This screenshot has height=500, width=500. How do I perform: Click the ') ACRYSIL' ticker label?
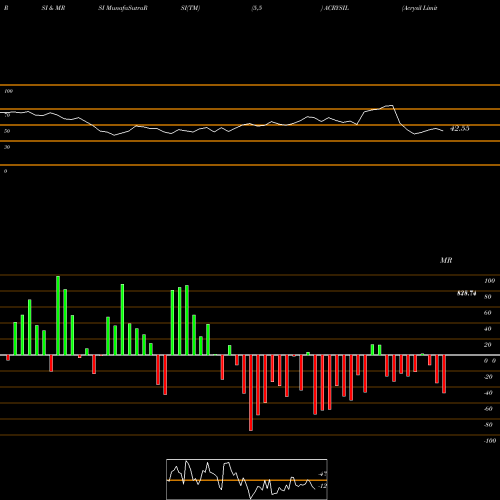click(335, 8)
